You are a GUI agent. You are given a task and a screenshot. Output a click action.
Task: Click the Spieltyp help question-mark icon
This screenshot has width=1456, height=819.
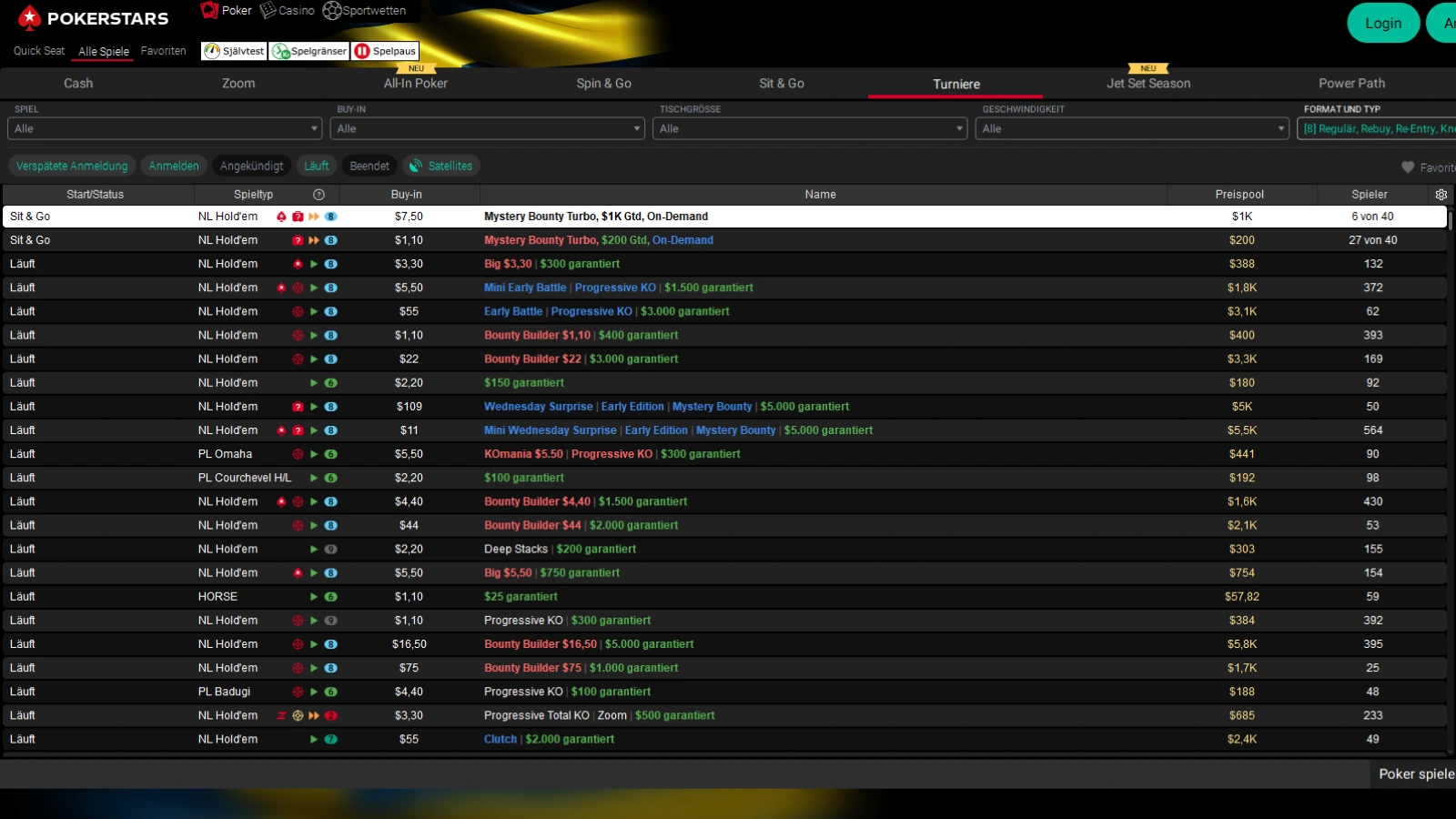point(318,195)
